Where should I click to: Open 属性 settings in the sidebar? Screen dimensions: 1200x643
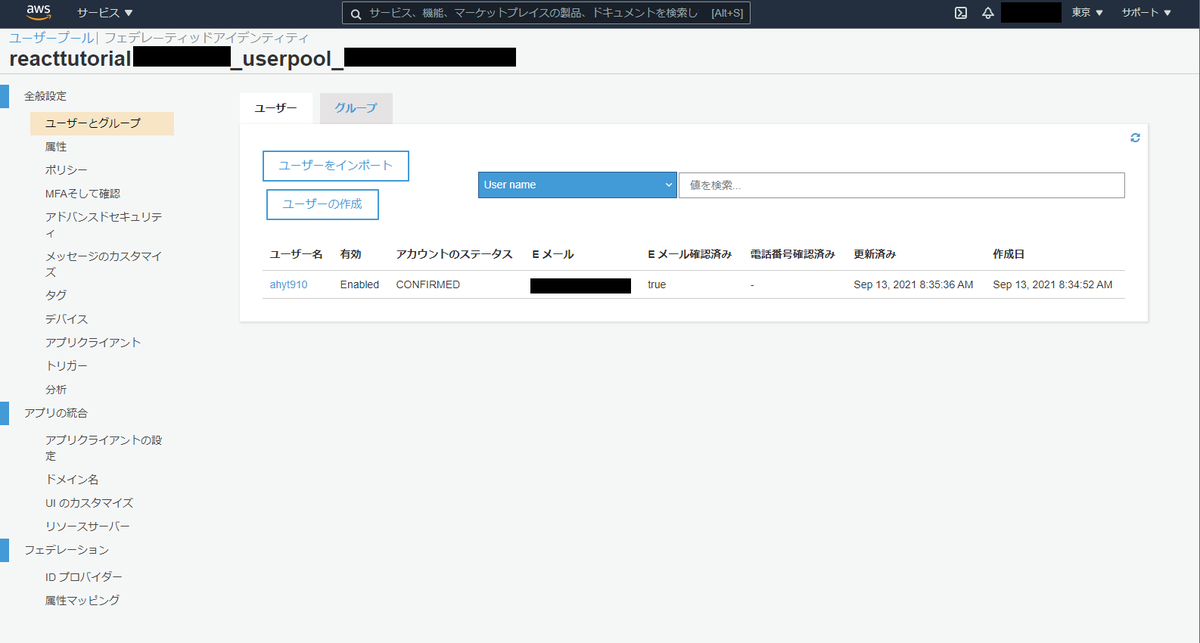point(56,147)
